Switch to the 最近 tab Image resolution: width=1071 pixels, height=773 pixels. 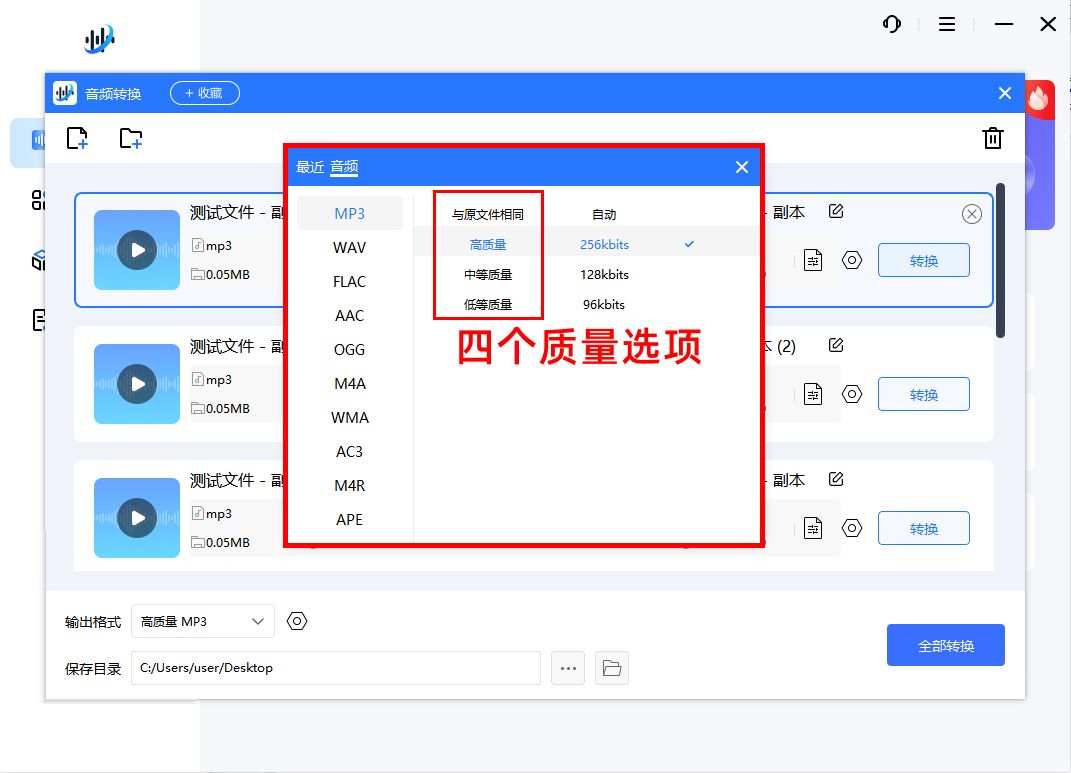(x=311, y=167)
